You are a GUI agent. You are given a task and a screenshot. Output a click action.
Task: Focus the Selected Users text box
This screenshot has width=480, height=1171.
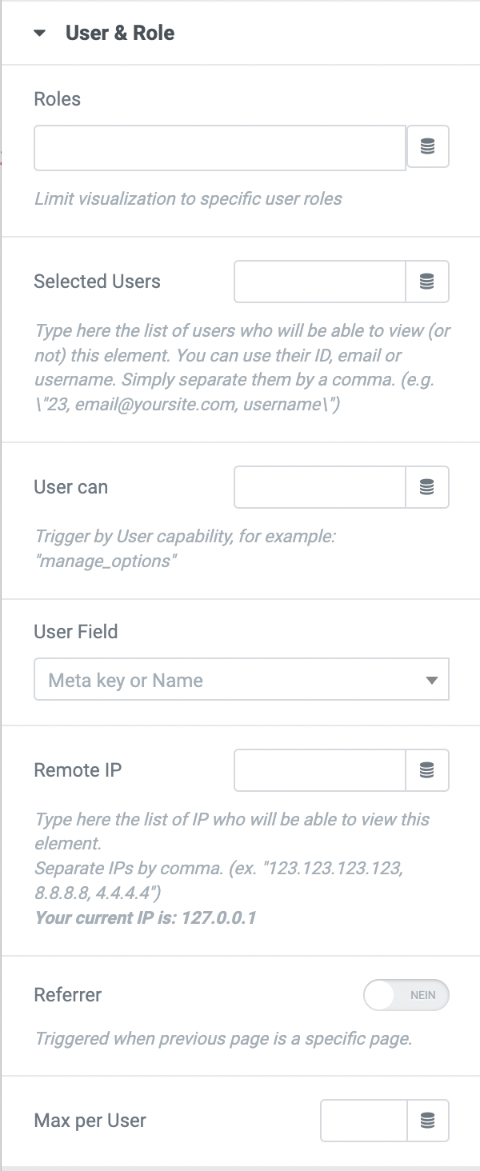coord(320,282)
